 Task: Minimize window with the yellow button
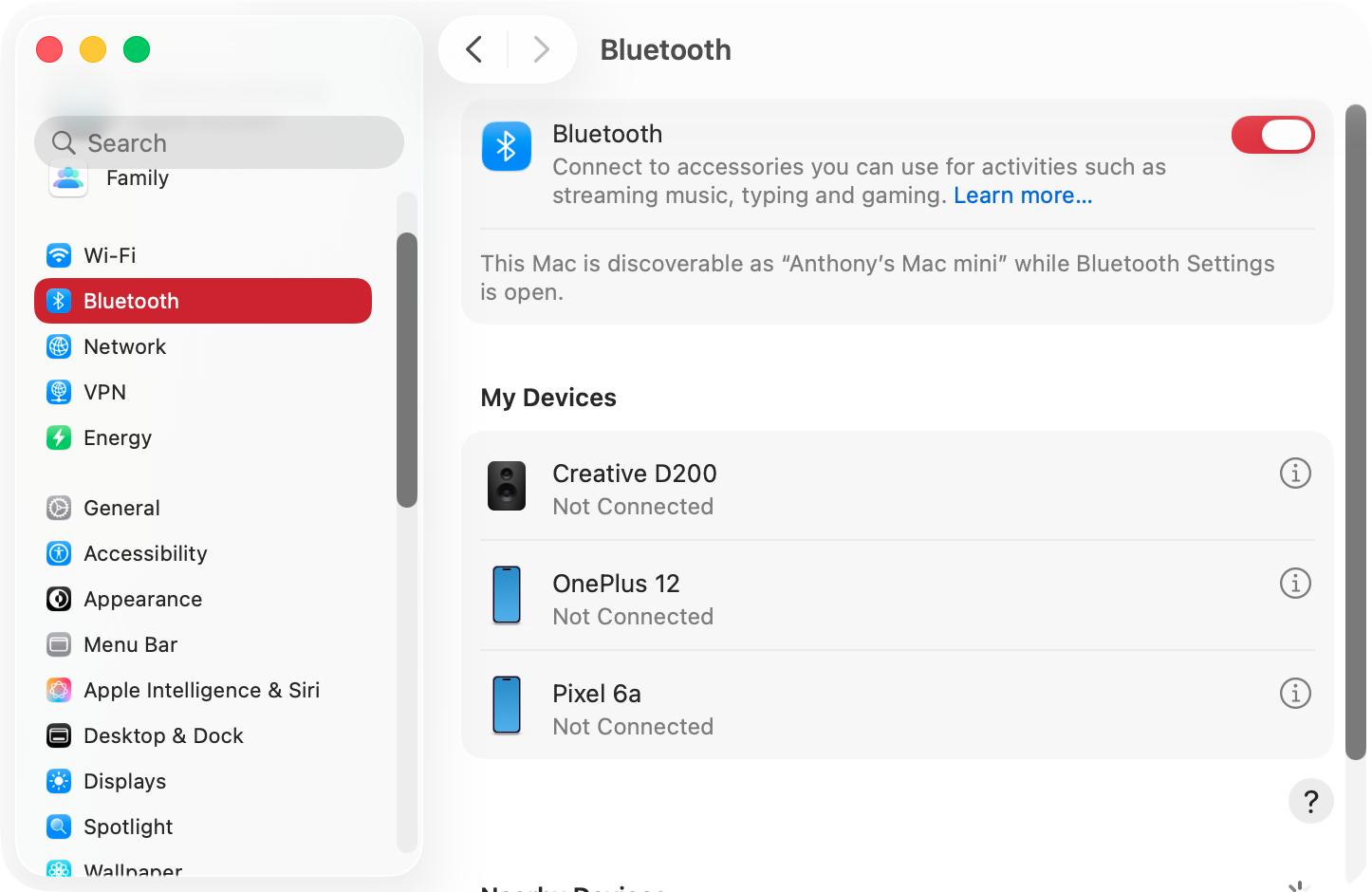(x=93, y=49)
